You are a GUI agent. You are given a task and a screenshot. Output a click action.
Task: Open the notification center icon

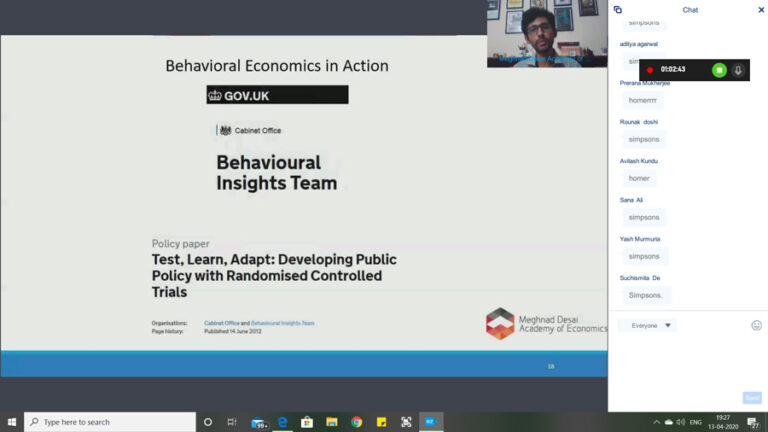(x=753, y=422)
